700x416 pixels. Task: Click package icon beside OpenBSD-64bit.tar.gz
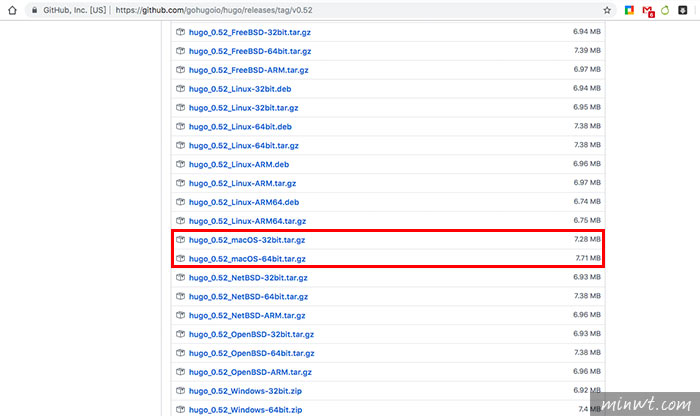(180, 353)
